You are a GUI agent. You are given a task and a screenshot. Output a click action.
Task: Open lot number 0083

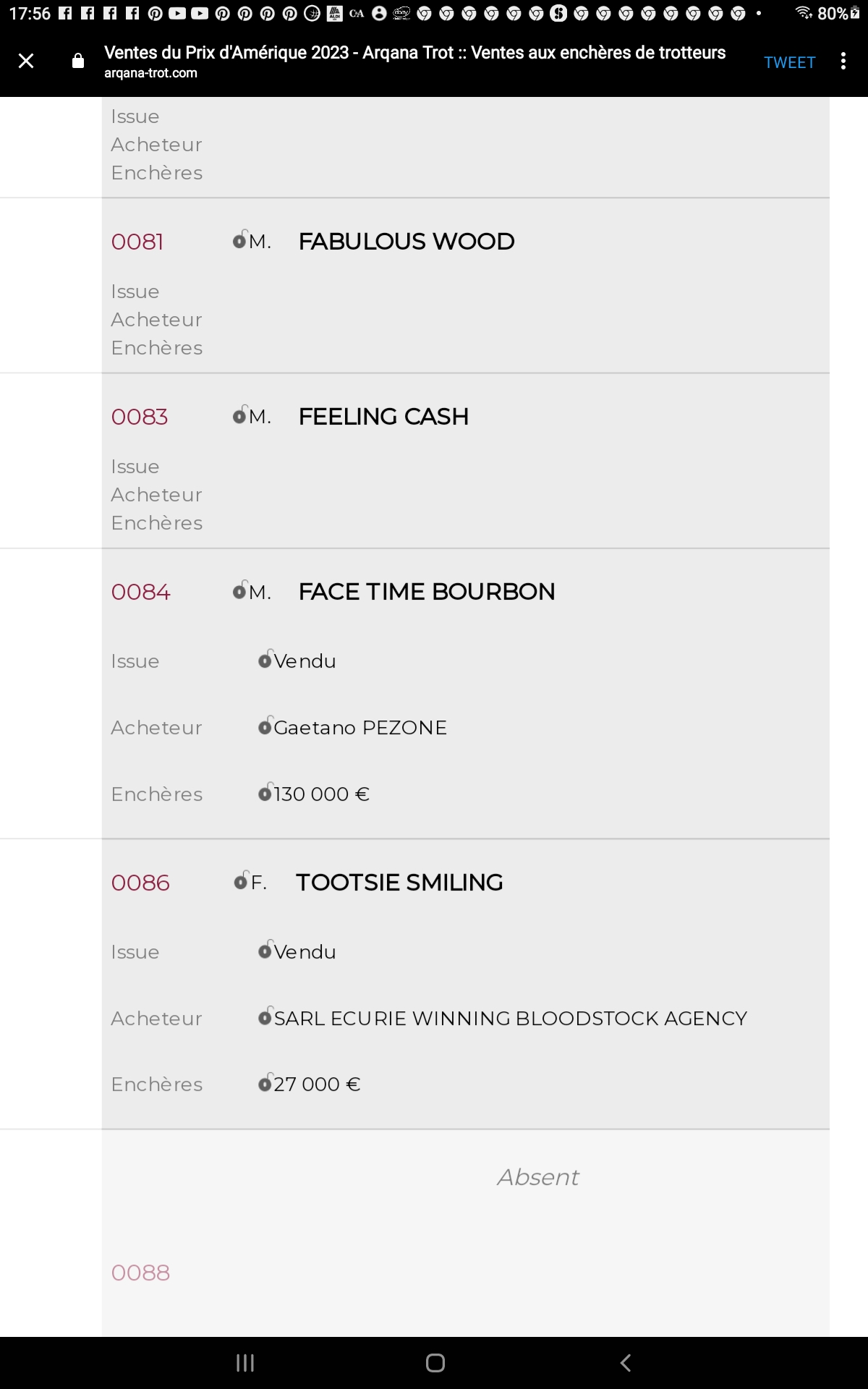pyautogui.click(x=140, y=417)
